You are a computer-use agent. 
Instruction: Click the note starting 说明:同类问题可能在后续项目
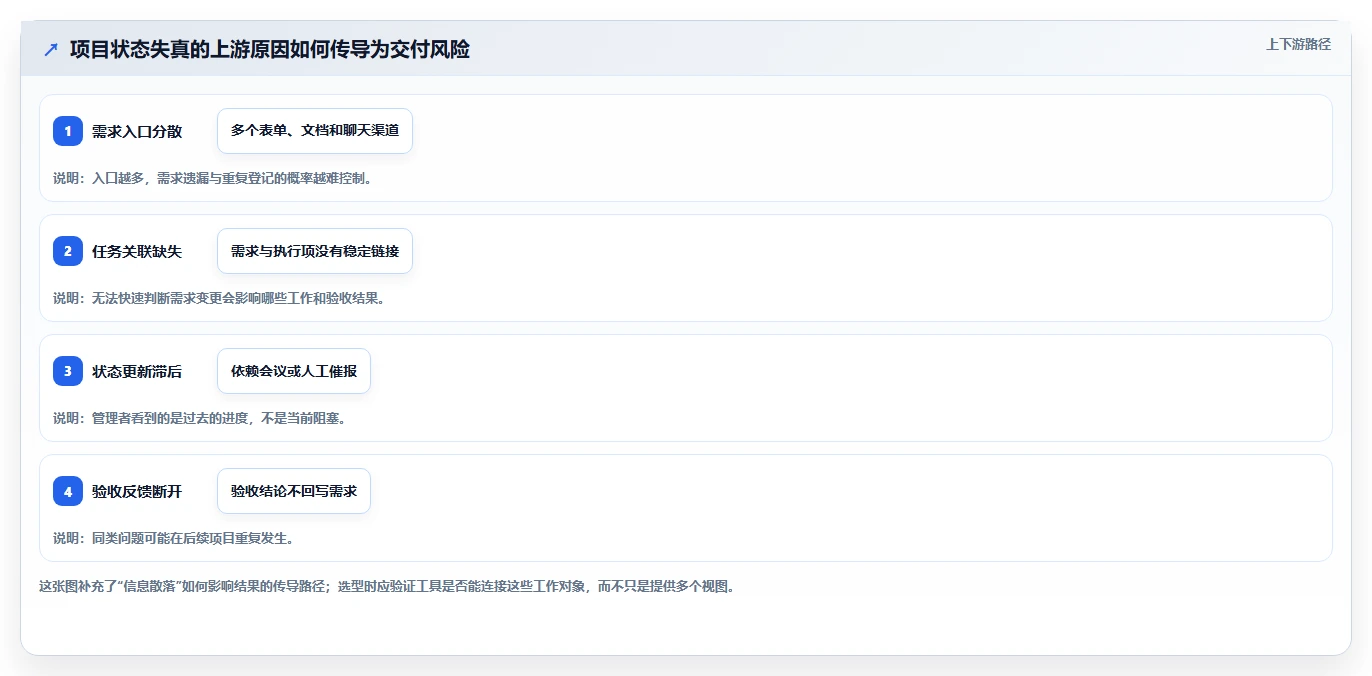173,538
